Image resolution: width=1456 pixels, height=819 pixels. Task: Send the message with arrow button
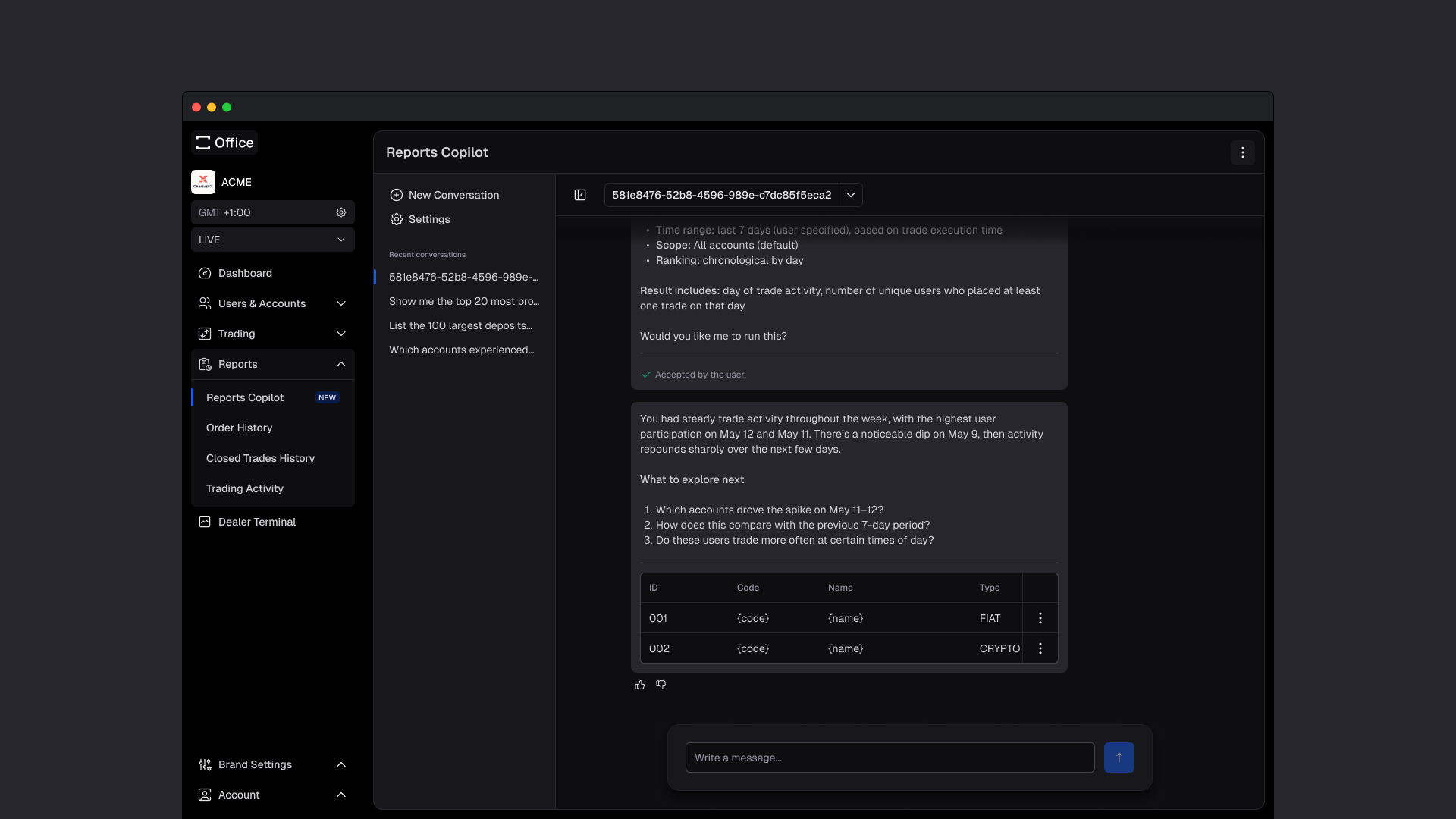[1119, 758]
